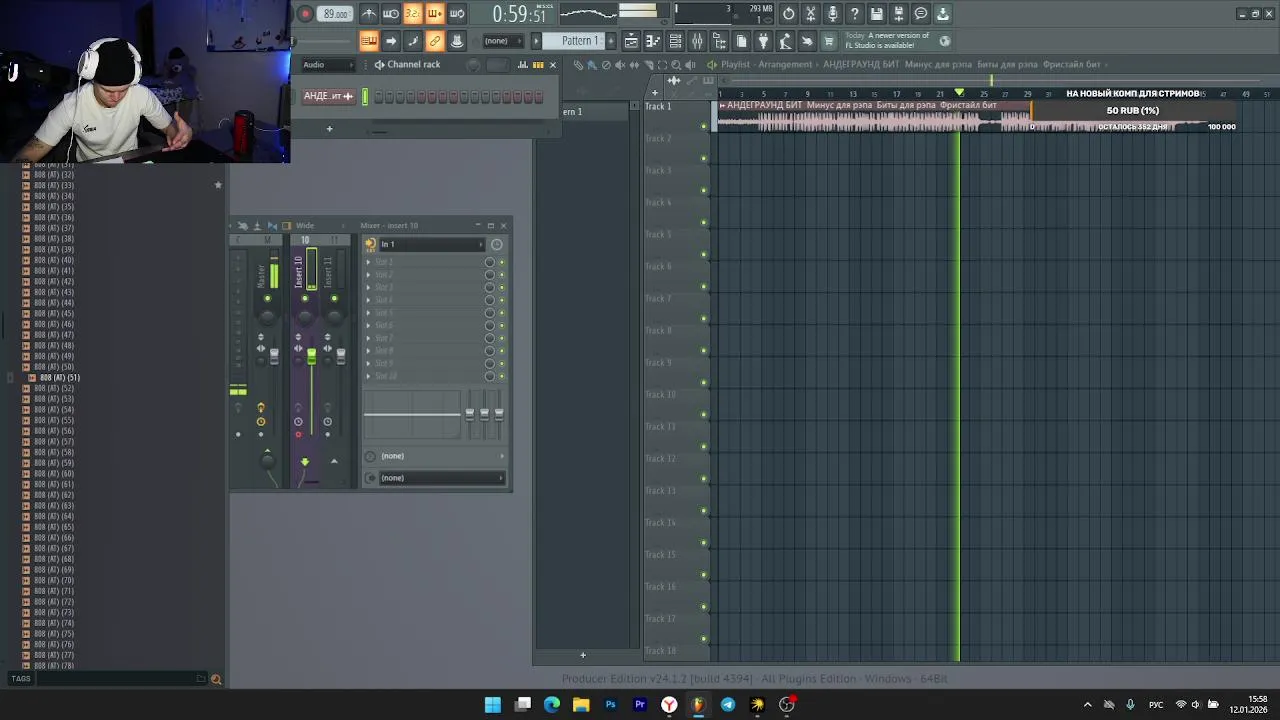
Task: Turn the mix level knob for Slot 2
Action: click(490, 275)
